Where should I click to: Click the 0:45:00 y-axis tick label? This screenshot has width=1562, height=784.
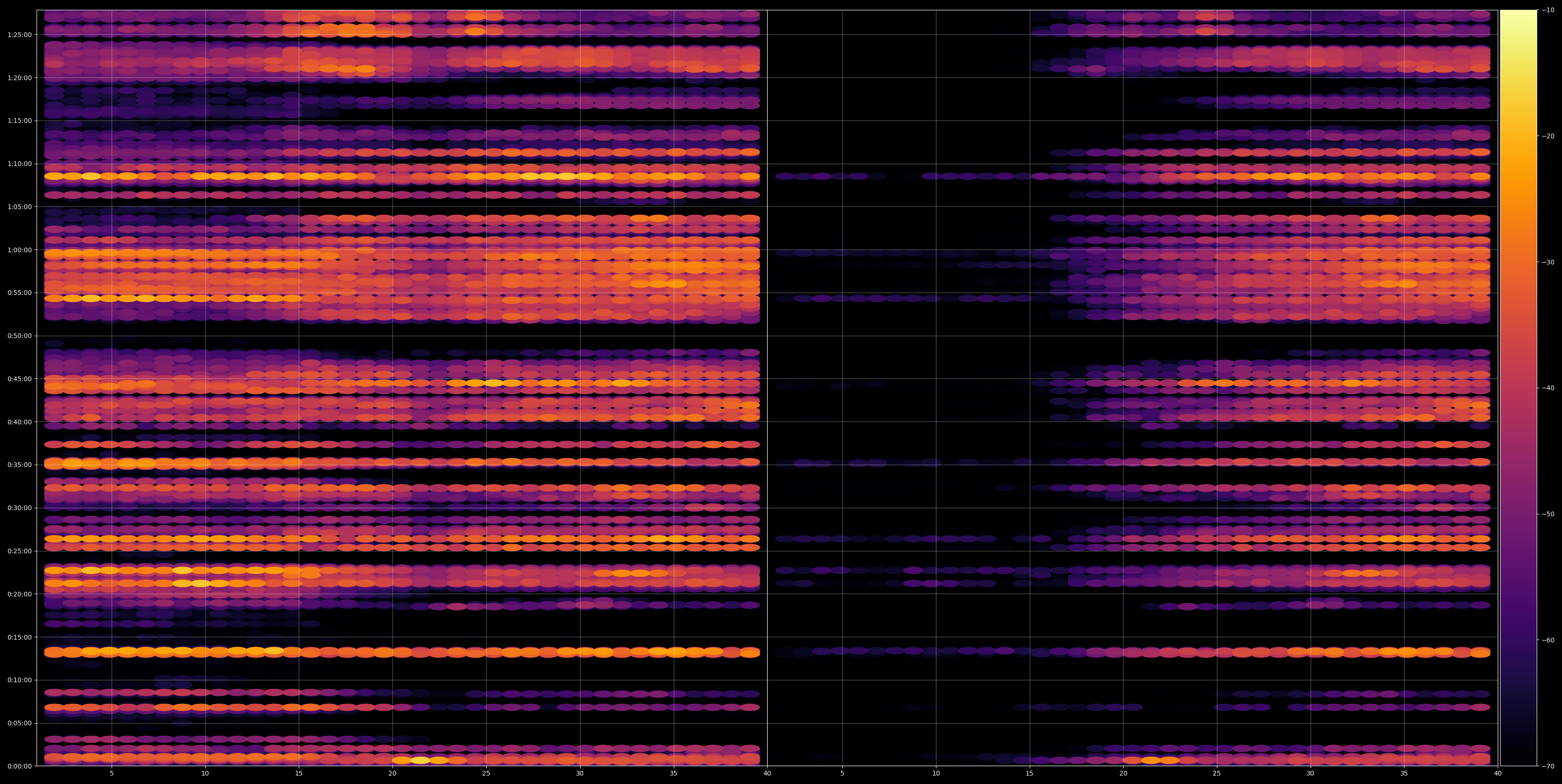(20, 379)
